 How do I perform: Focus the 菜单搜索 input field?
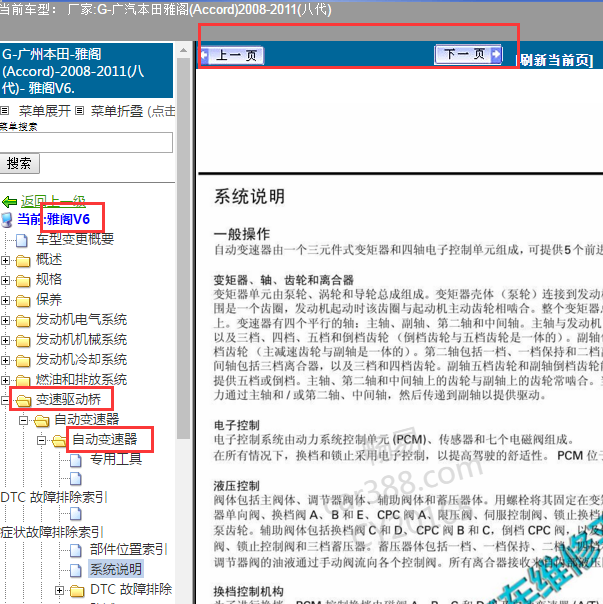coord(86,142)
